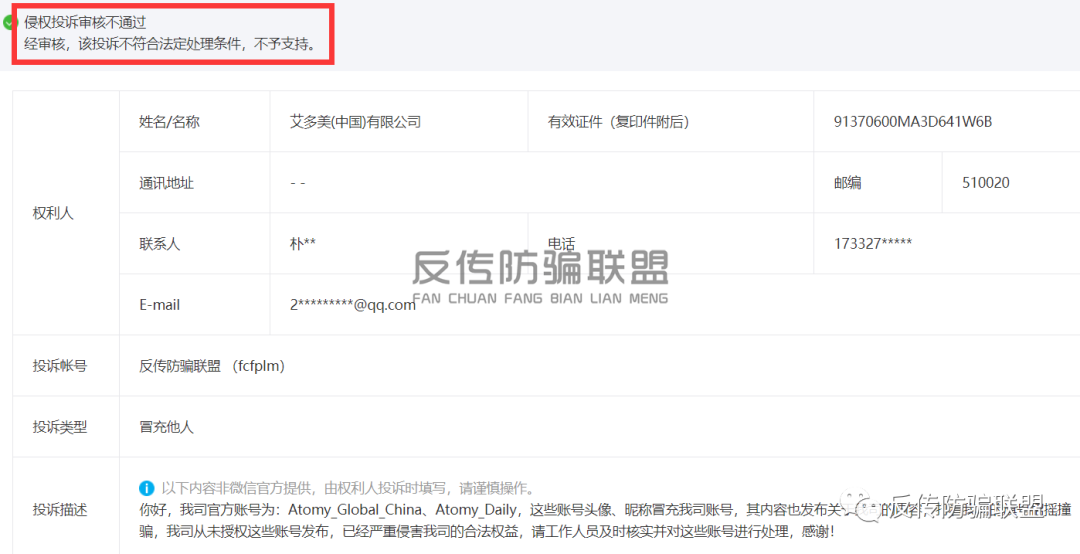Image resolution: width=1080 pixels, height=554 pixels.
Task: Click the '有效证件（复印件附后）' label
Action: tap(619, 123)
